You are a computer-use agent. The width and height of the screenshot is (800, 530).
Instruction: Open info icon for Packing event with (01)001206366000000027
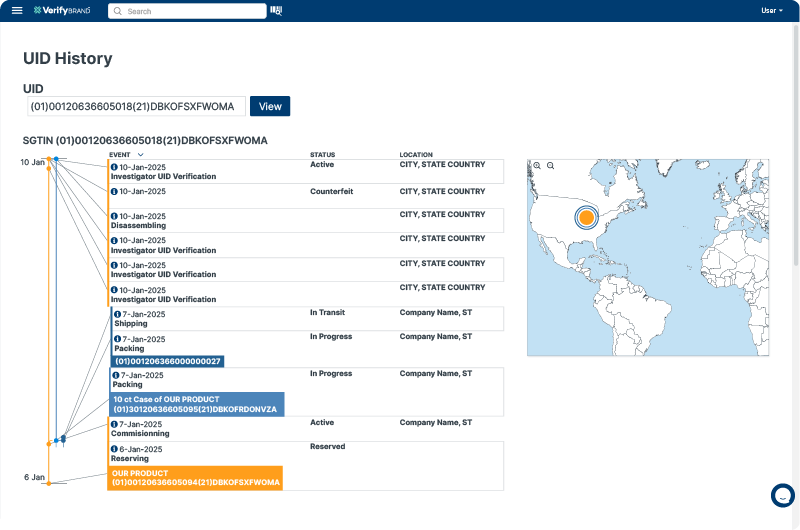[x=117, y=339]
